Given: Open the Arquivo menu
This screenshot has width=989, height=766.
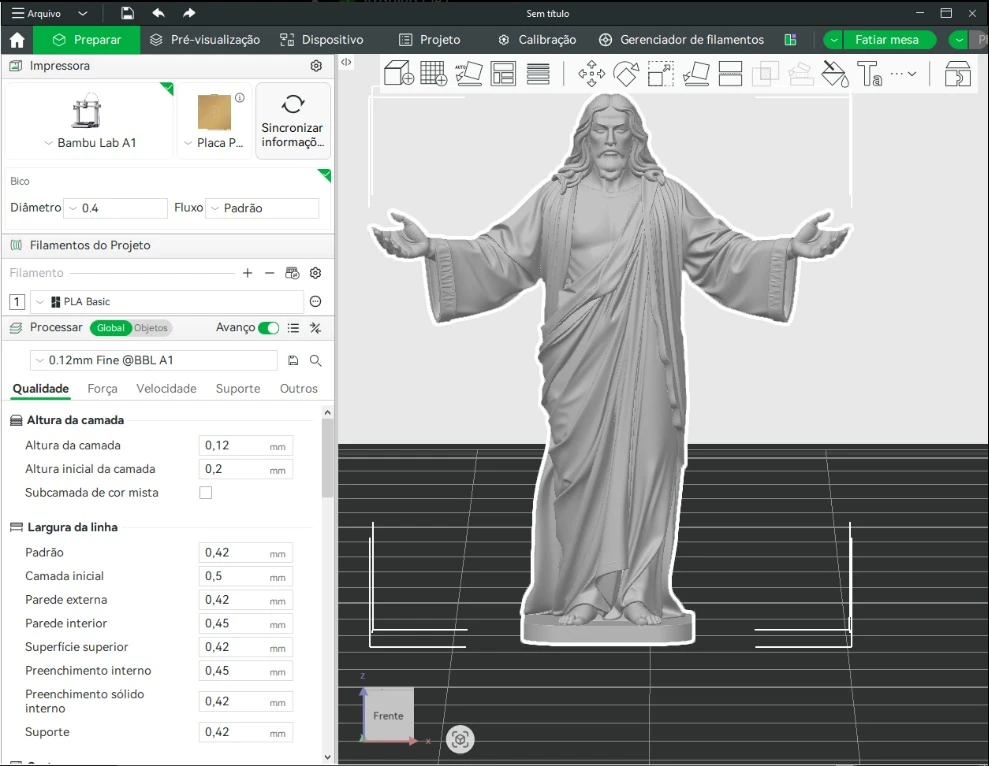Looking at the screenshot, I should click(37, 13).
